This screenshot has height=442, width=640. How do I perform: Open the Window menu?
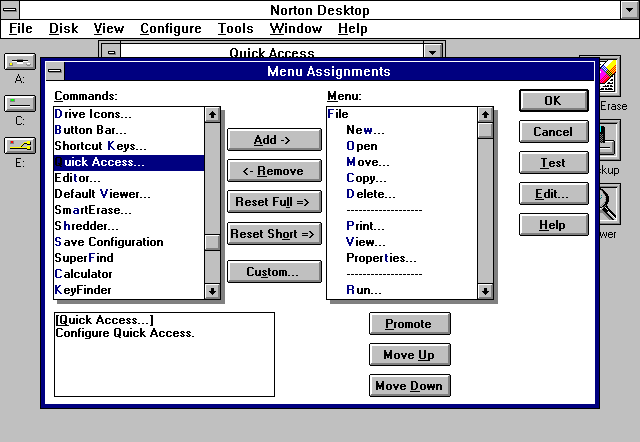[296, 29]
